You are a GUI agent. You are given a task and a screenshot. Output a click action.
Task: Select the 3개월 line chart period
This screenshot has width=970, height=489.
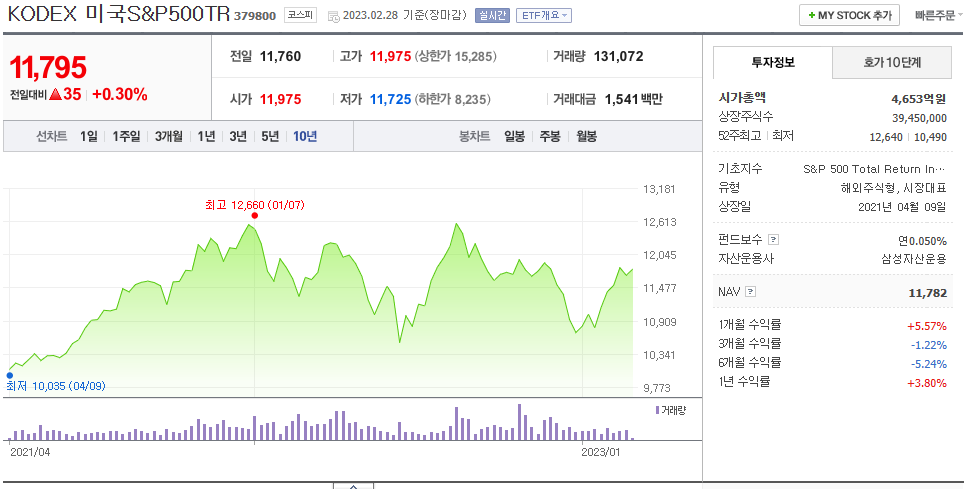tap(168, 136)
